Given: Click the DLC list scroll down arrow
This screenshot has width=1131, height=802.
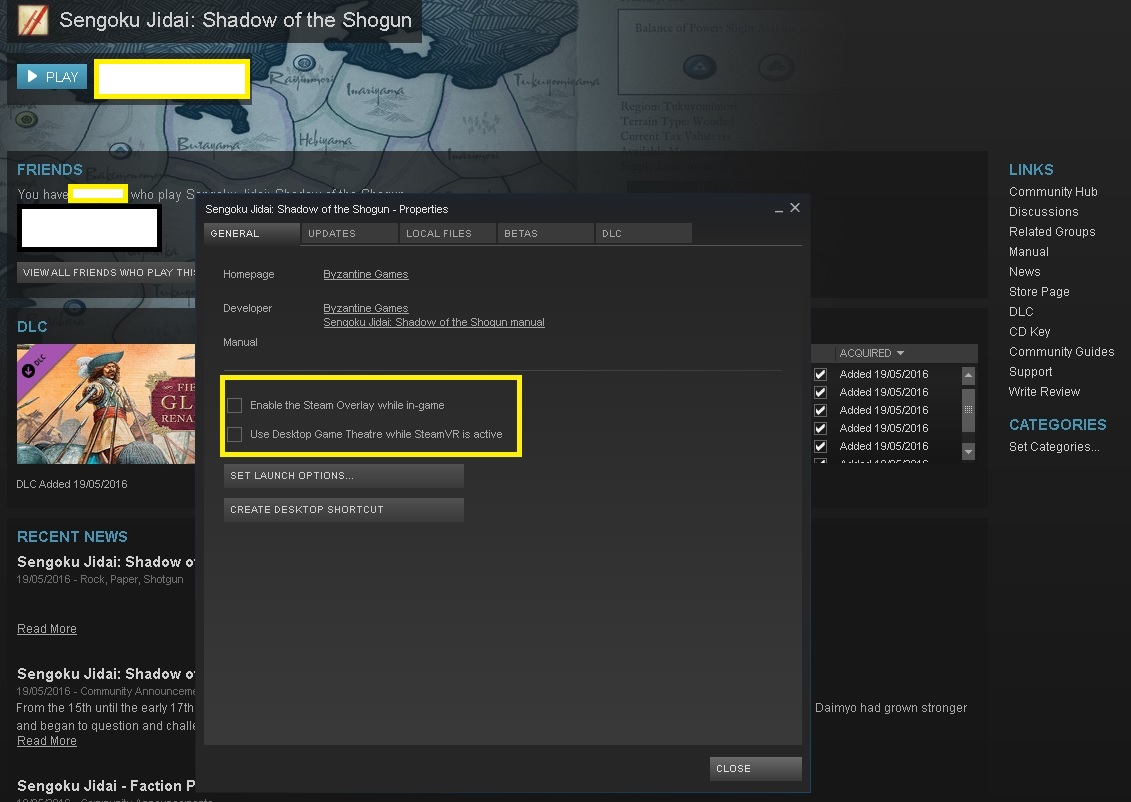Looking at the screenshot, I should tap(969, 452).
